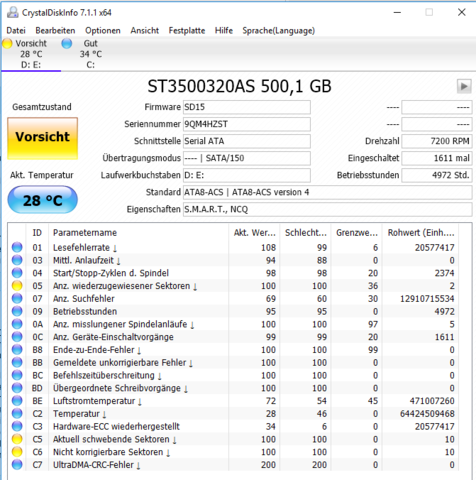Screen dimensions: 476x480
Task: Go to next disk with arrow button
Action: pos(464,86)
